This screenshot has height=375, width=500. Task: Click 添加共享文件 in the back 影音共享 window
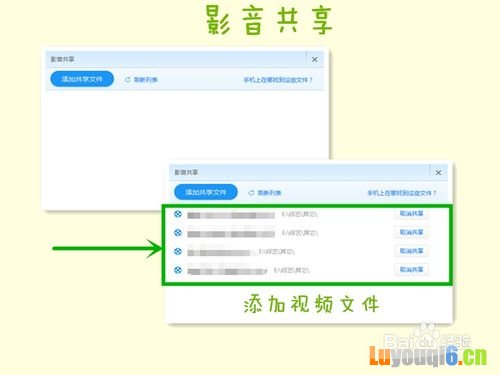click(x=82, y=79)
